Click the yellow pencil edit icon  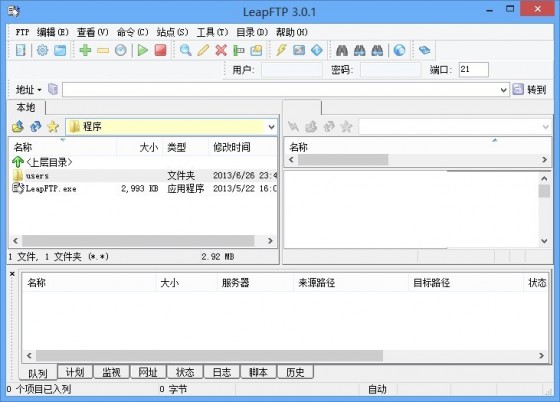tap(203, 50)
